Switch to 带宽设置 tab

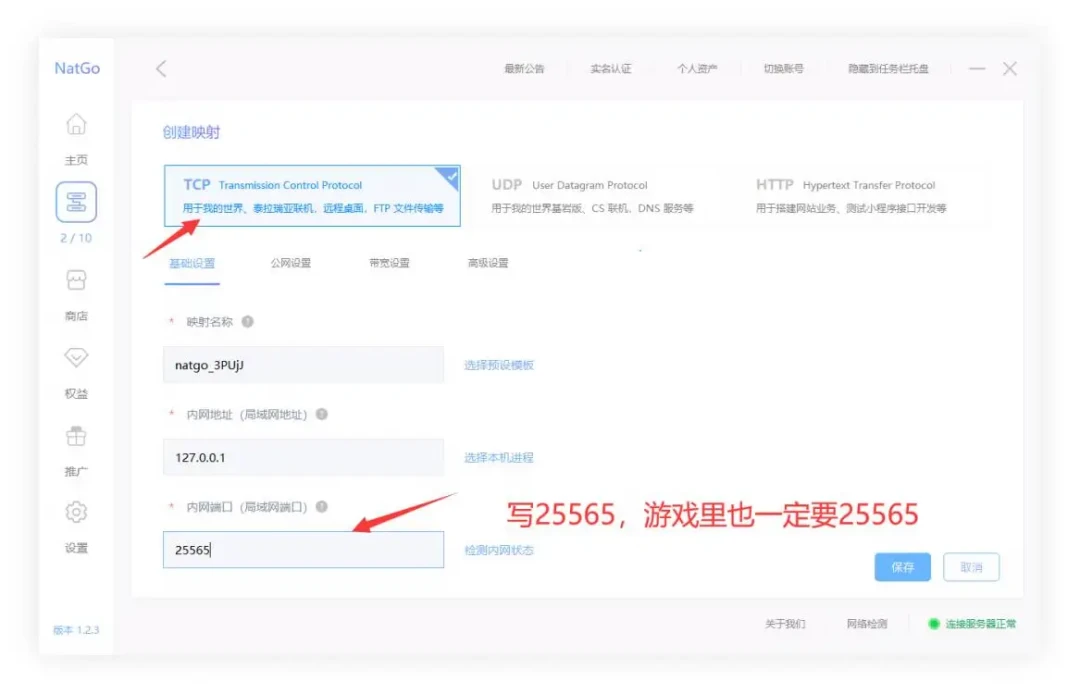point(389,263)
